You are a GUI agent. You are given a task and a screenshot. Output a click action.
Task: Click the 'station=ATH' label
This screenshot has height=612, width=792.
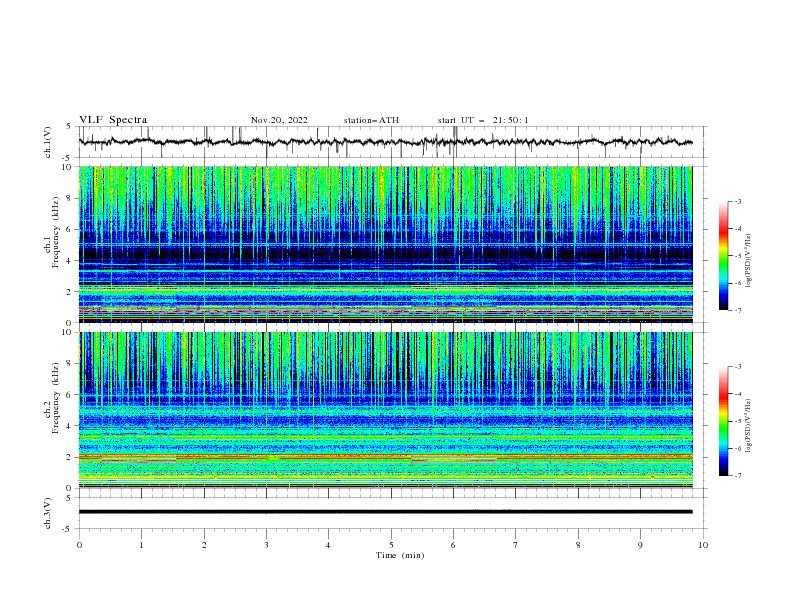coord(371,120)
